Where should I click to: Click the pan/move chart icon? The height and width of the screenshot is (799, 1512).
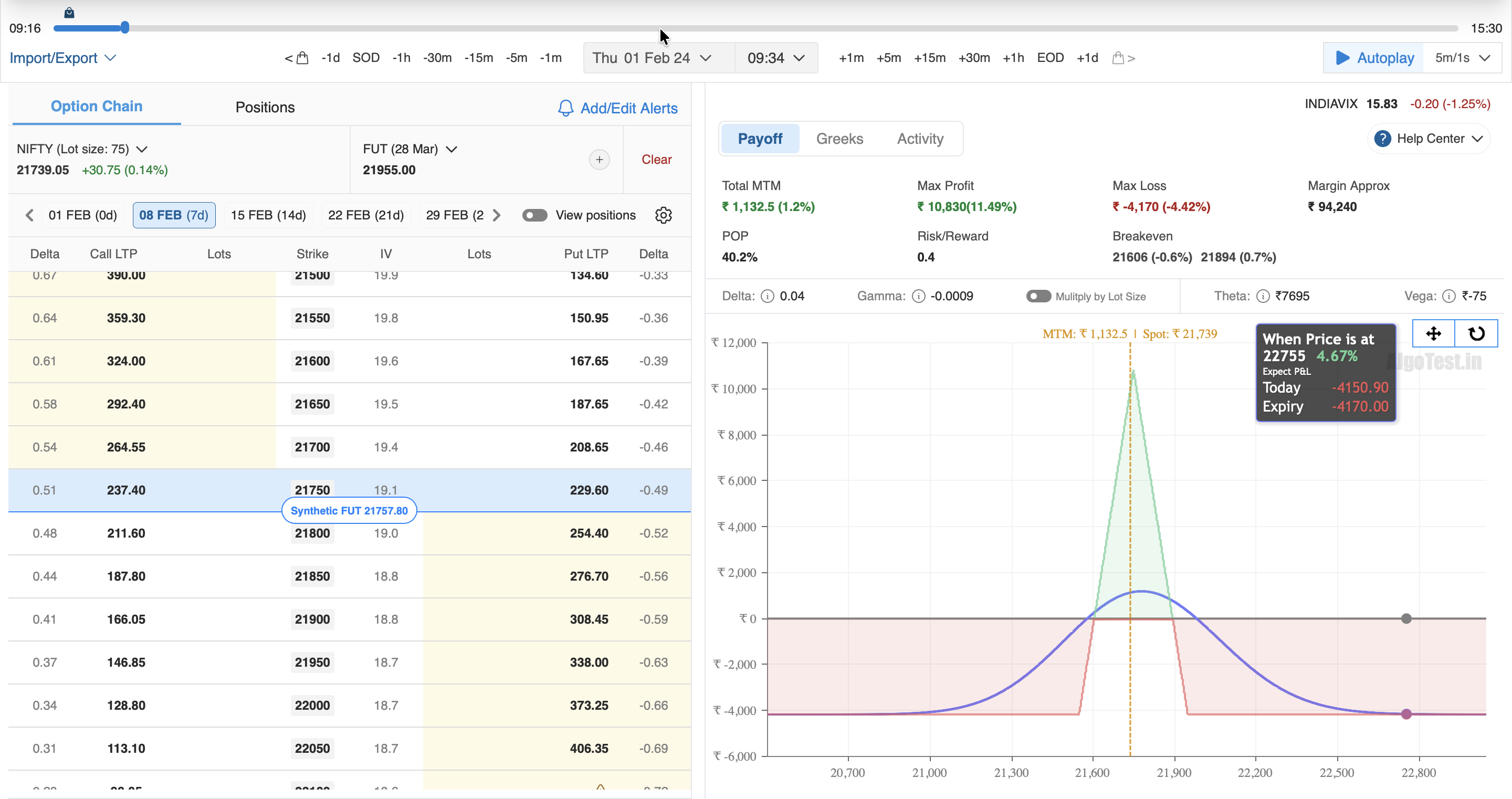1433,333
